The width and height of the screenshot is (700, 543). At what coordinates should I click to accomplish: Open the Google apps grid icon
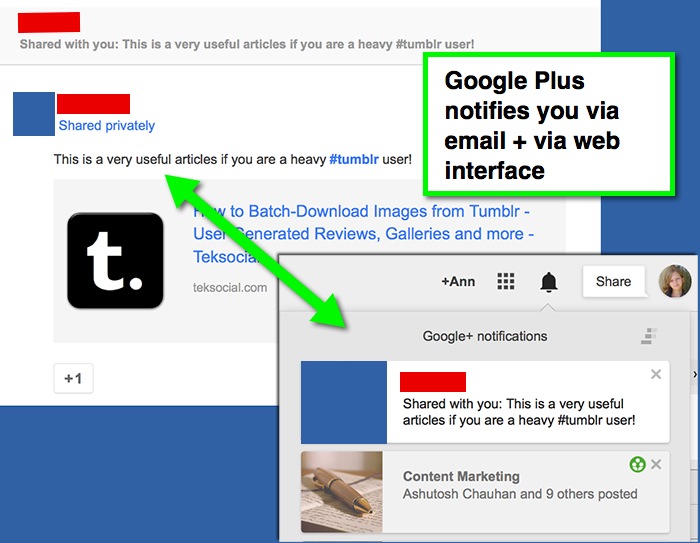(x=505, y=281)
